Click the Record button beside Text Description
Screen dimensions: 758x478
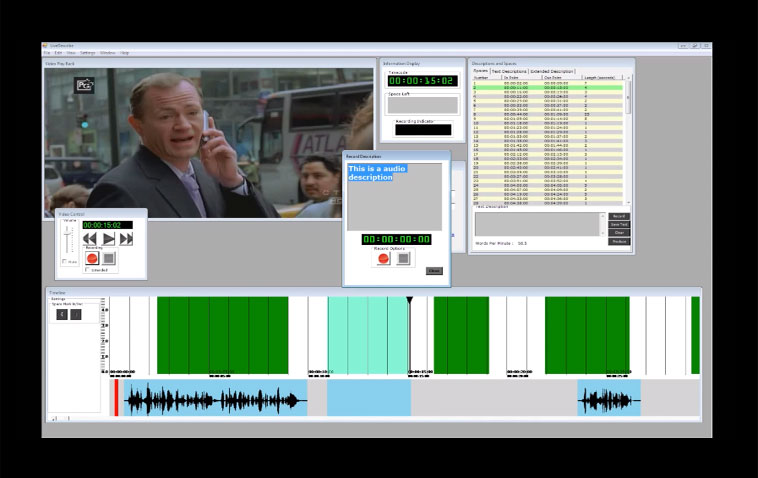tap(619, 216)
